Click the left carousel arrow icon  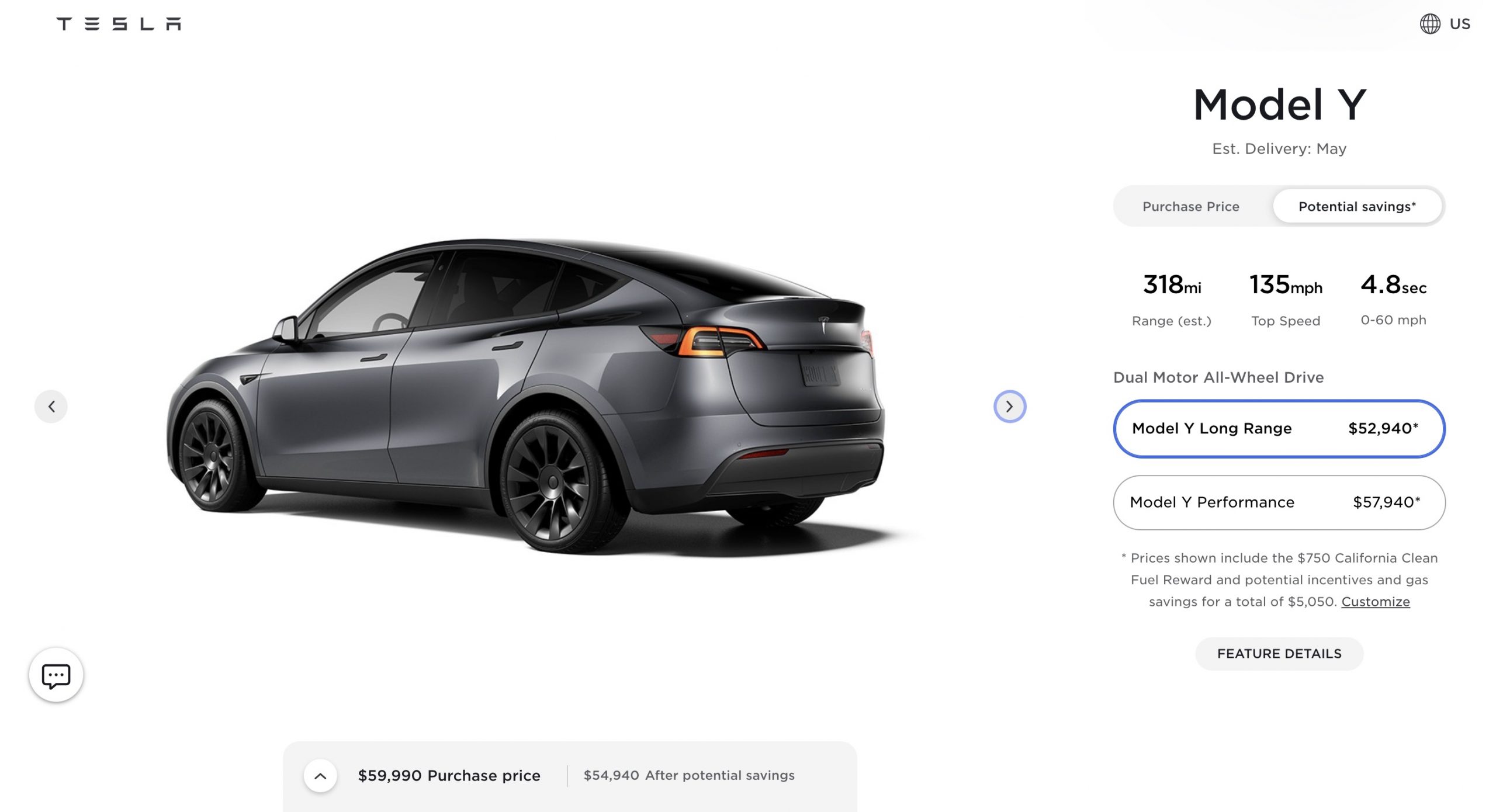[51, 405]
